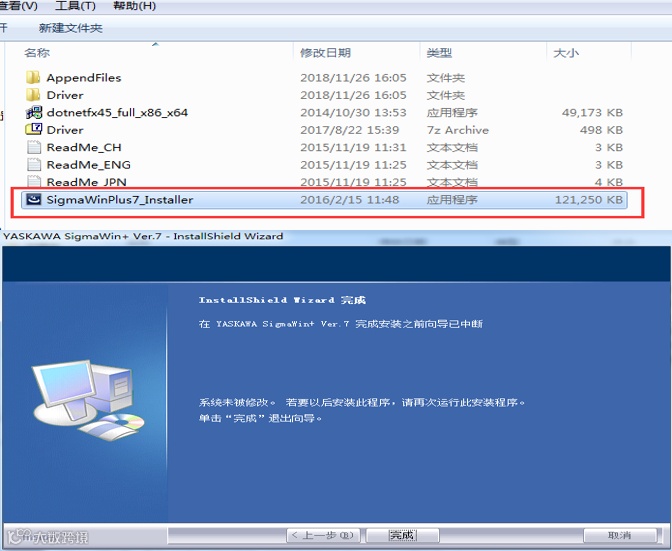Click the size value 49,173 KB
The width and height of the screenshot is (672, 551).
(592, 113)
